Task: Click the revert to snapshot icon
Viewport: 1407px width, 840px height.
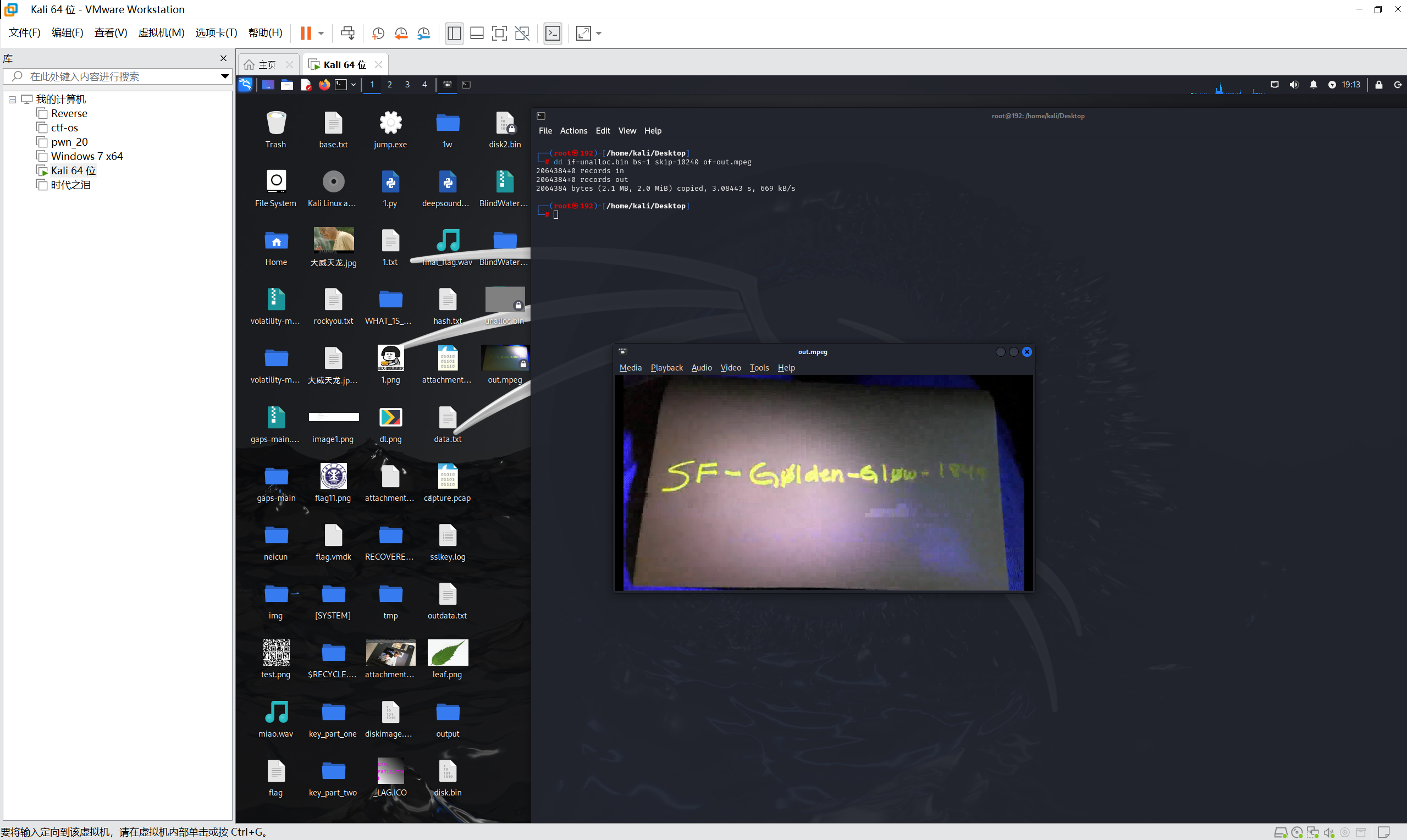Action: [401, 34]
